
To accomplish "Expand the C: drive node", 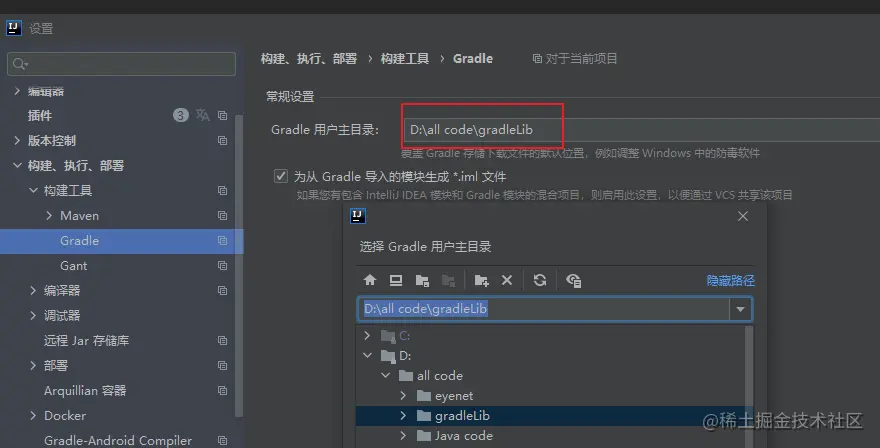I will coord(367,335).
